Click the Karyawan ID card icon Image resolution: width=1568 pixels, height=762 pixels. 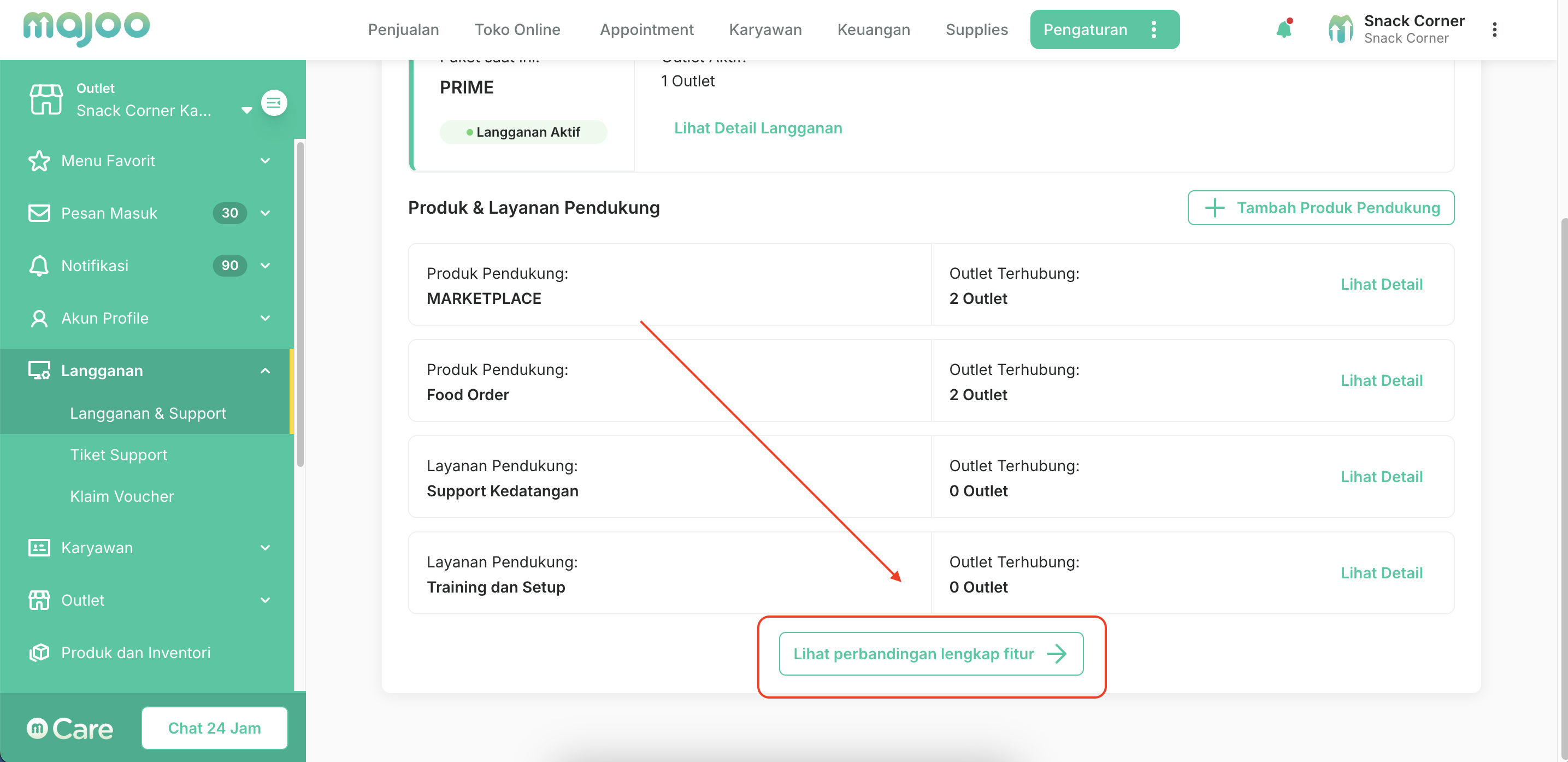click(x=39, y=548)
